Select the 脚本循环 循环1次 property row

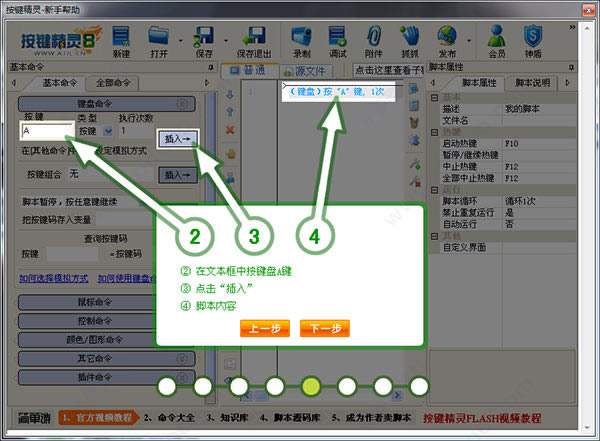[x=509, y=201]
